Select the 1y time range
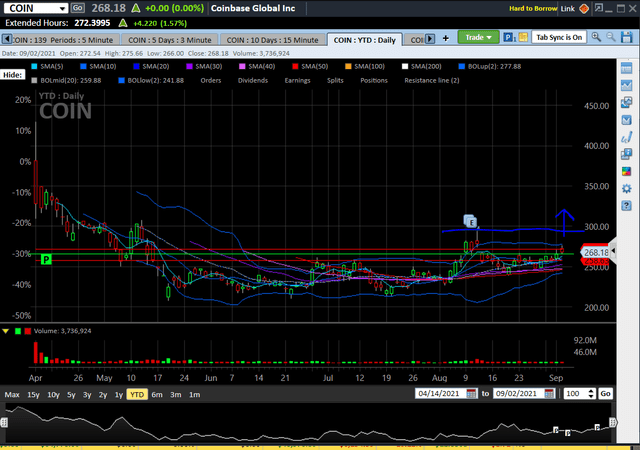Screen dimensions: 640x450 pos(118,394)
